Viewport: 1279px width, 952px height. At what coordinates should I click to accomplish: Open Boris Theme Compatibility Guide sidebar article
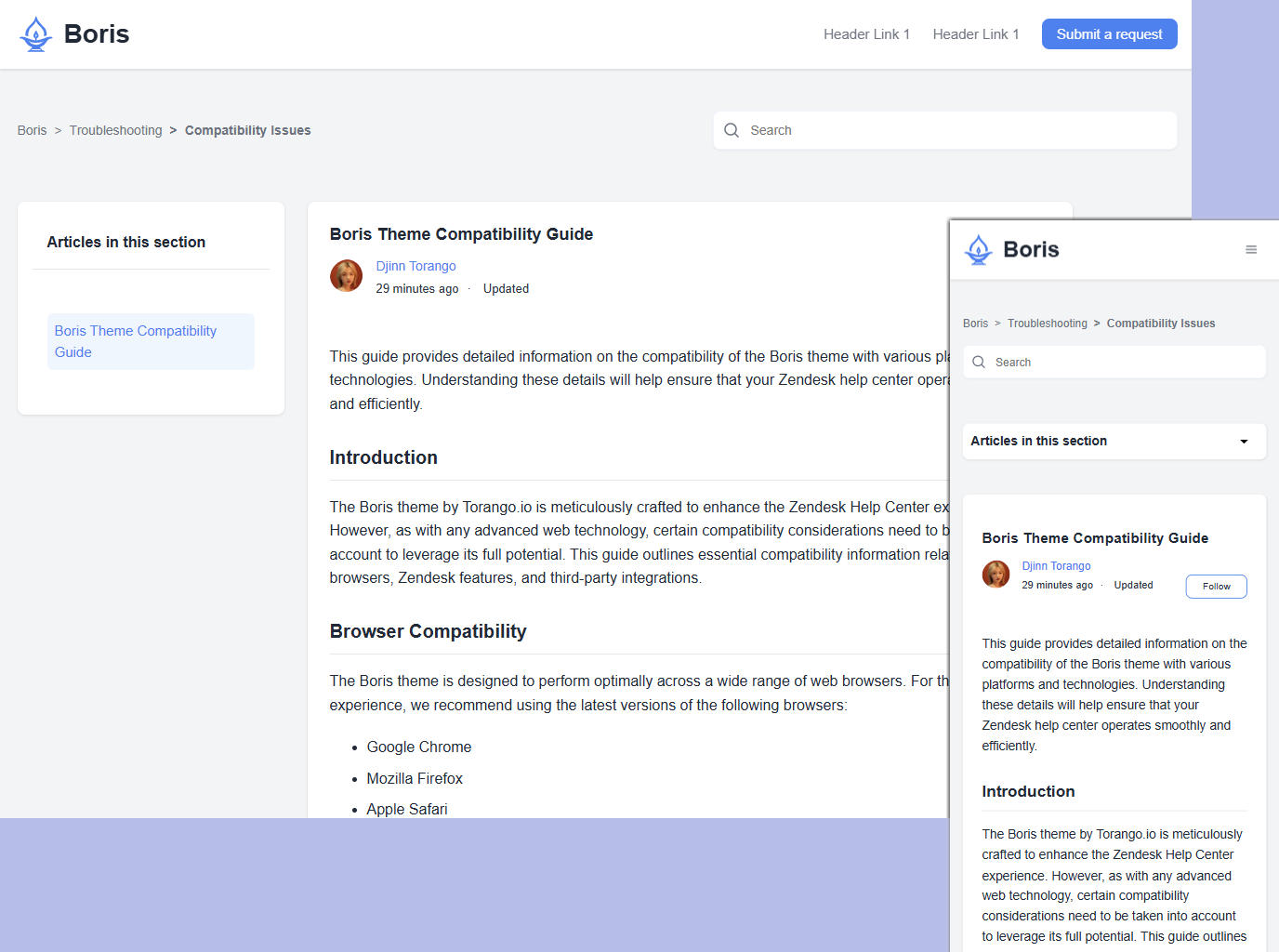(136, 341)
